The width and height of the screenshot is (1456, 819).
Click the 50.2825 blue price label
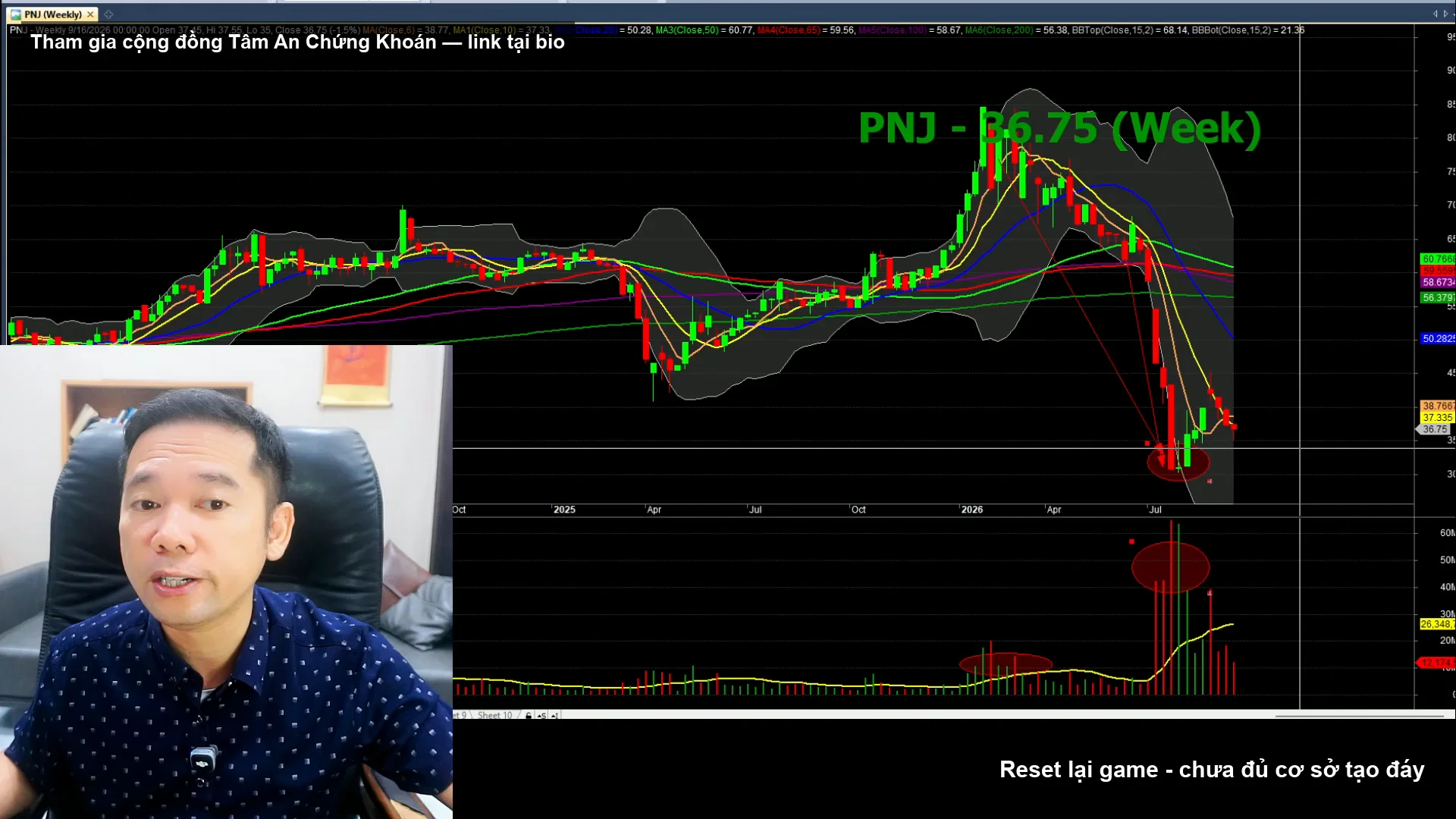pyautogui.click(x=1437, y=339)
